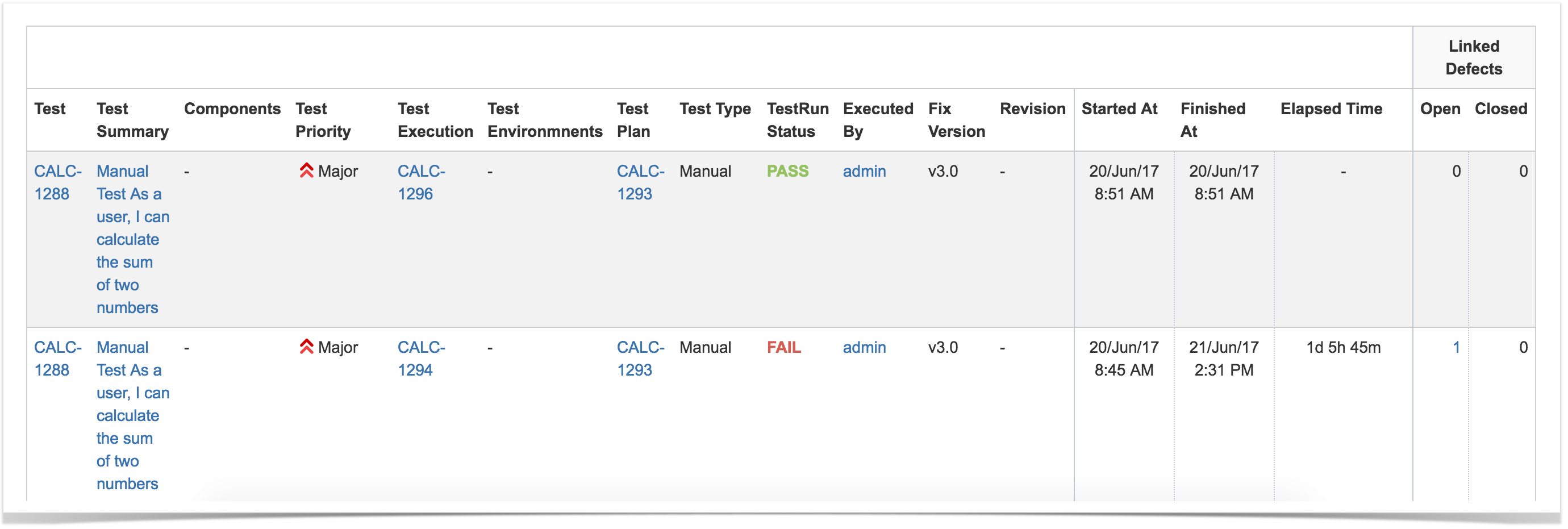The width and height of the screenshot is (1568, 529).
Task: Click the TestRun Status column header
Action: click(798, 120)
